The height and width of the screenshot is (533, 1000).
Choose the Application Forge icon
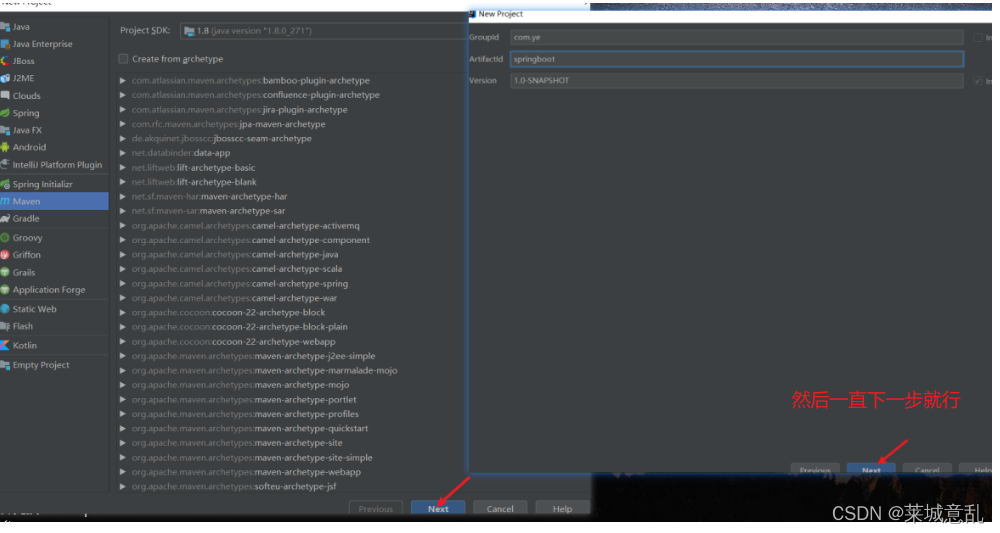tap(5, 289)
